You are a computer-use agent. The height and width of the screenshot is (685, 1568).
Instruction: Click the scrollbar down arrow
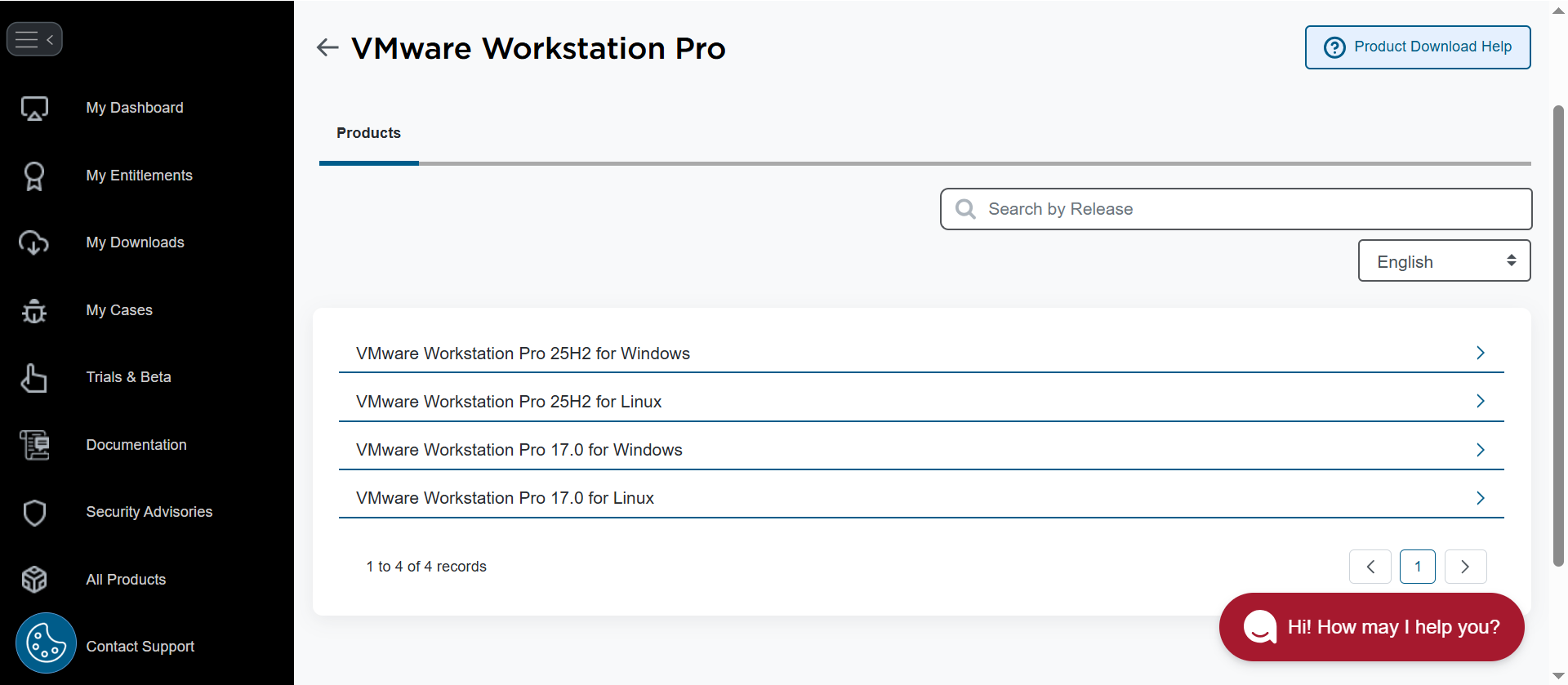coord(1558,676)
